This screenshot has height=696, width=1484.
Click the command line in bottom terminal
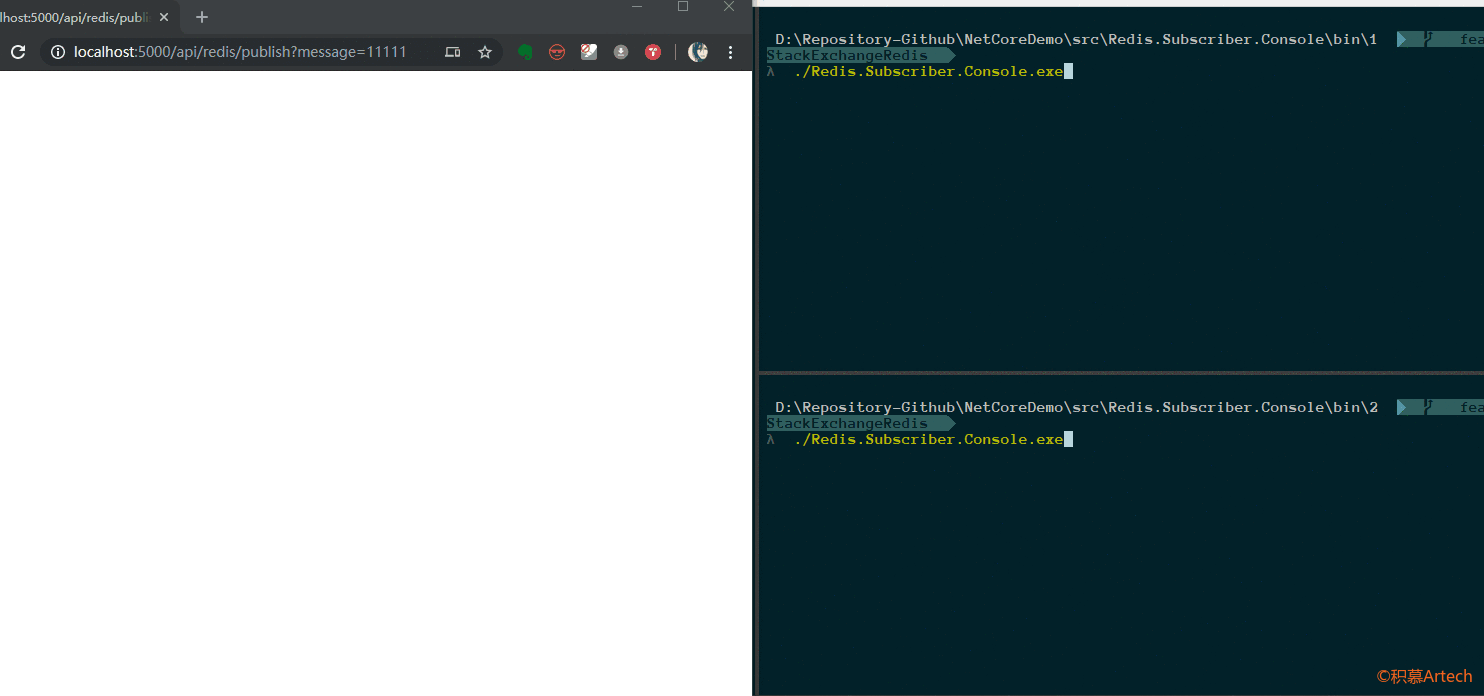pyautogui.click(x=928, y=440)
